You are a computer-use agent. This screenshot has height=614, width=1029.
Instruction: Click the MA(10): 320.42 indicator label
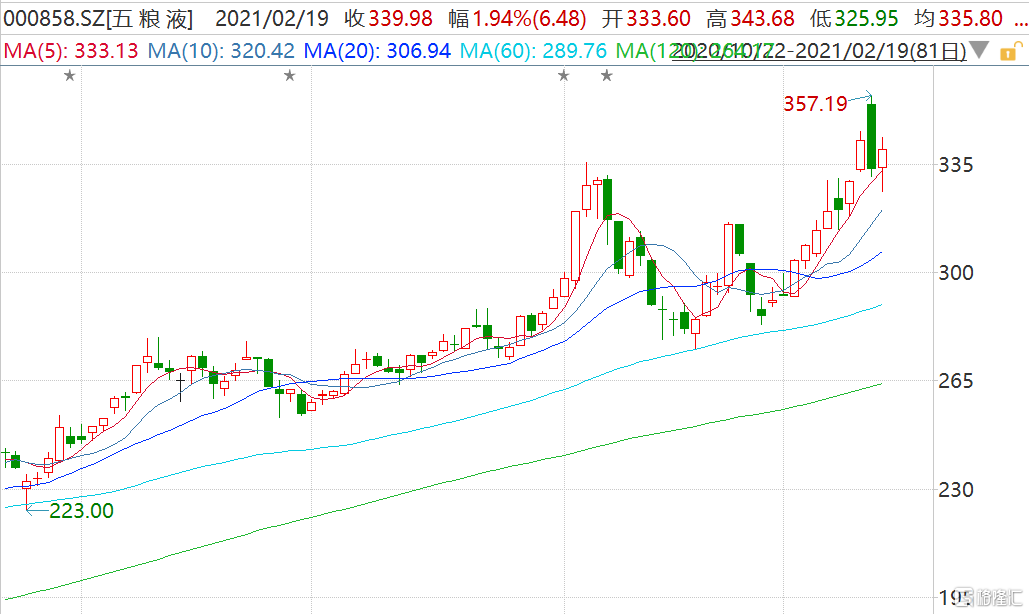pyautogui.click(x=221, y=51)
